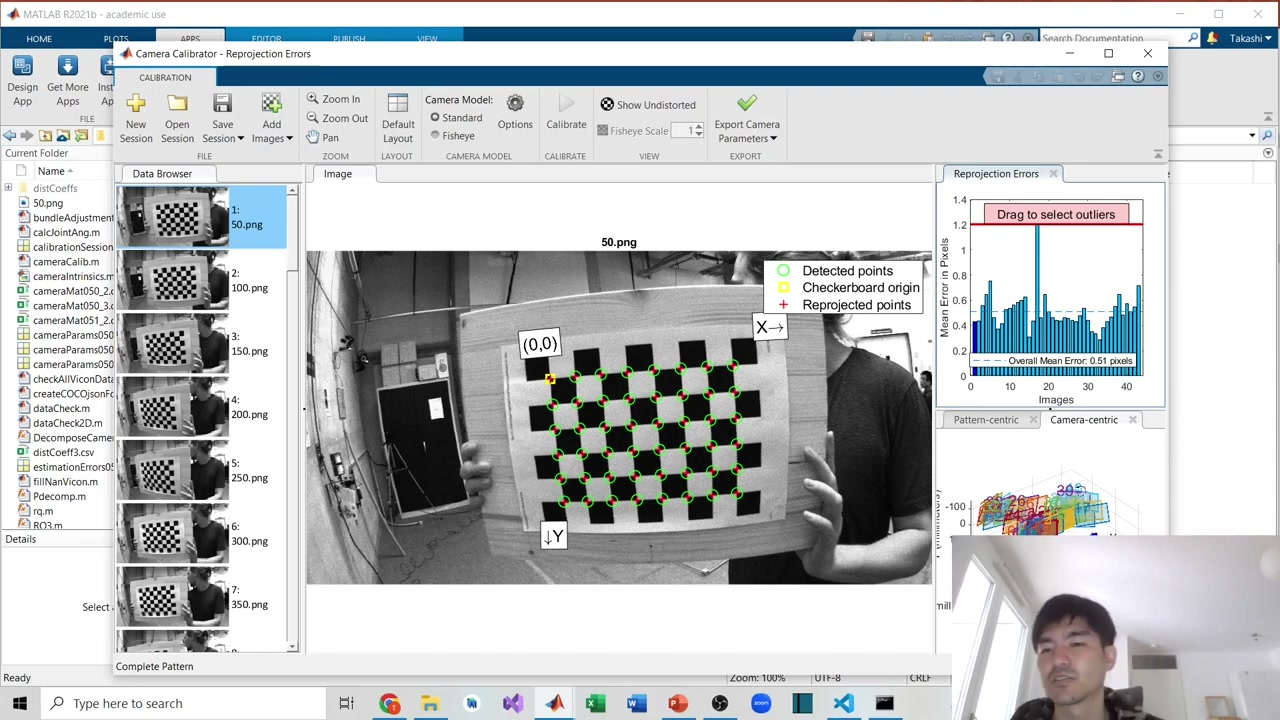The image size is (1280, 720).
Task: Expand Export Camera Parameters dropdown
Action: [773, 139]
